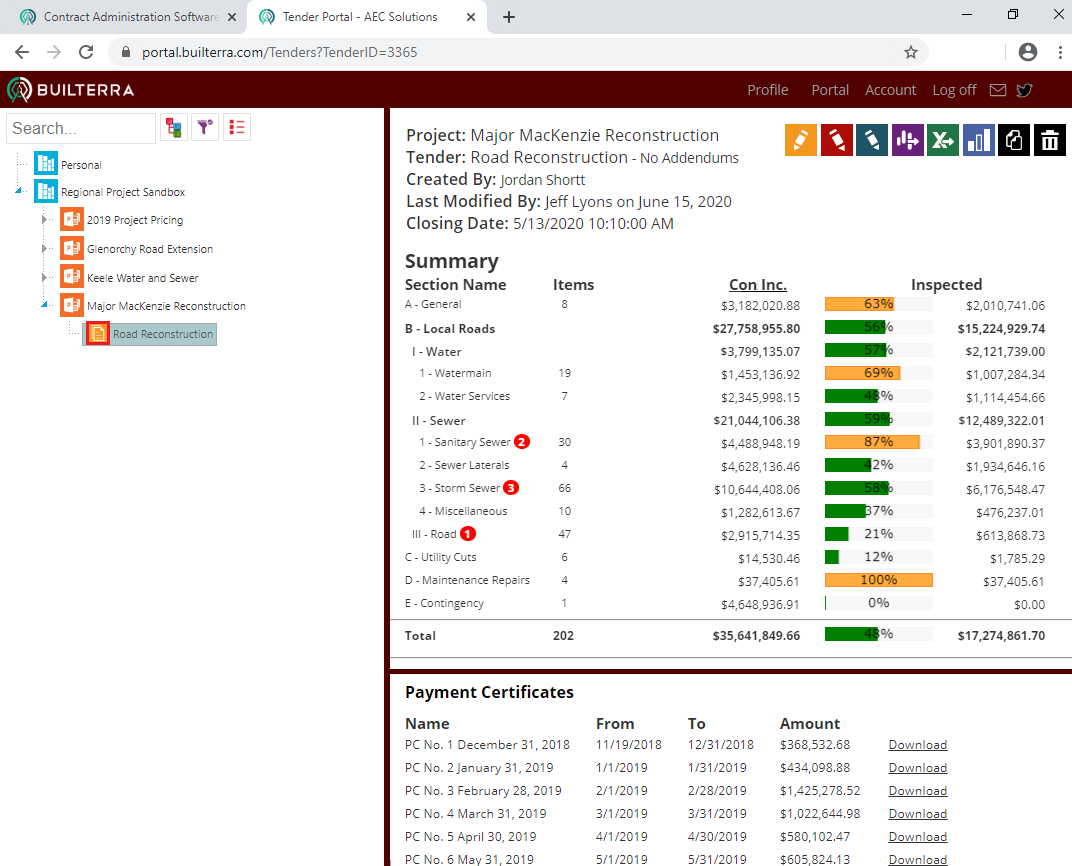Expand the Keele Water and Sewer node

(44, 277)
